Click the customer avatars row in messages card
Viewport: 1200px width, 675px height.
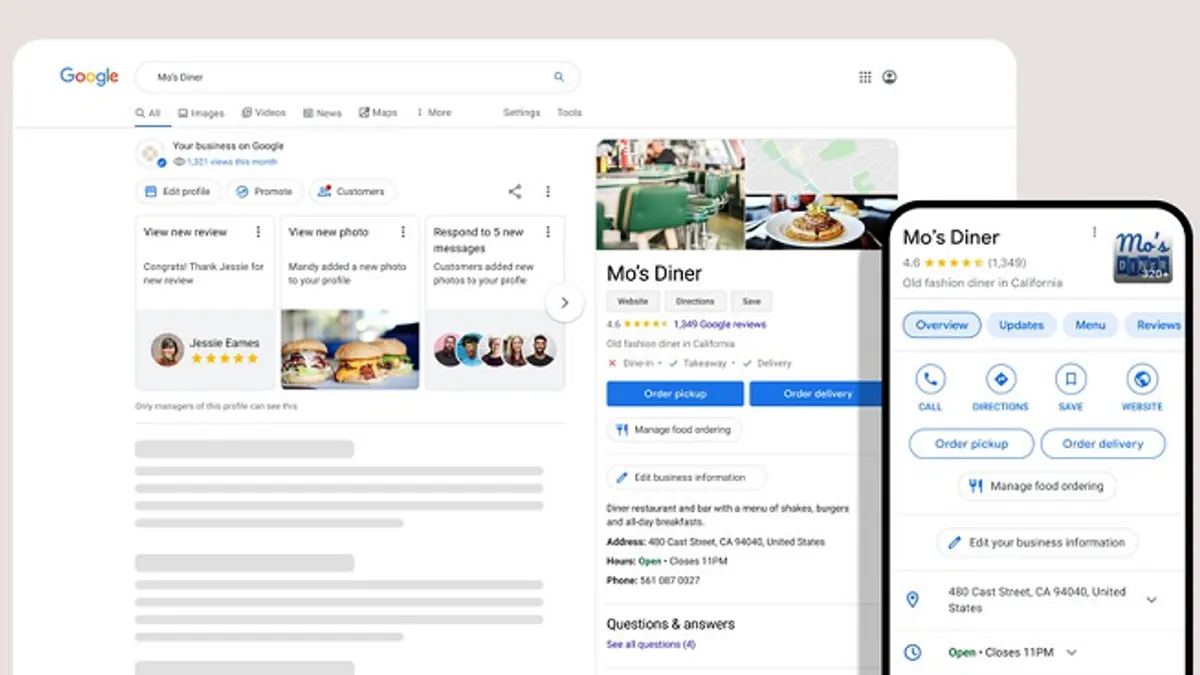tap(494, 350)
